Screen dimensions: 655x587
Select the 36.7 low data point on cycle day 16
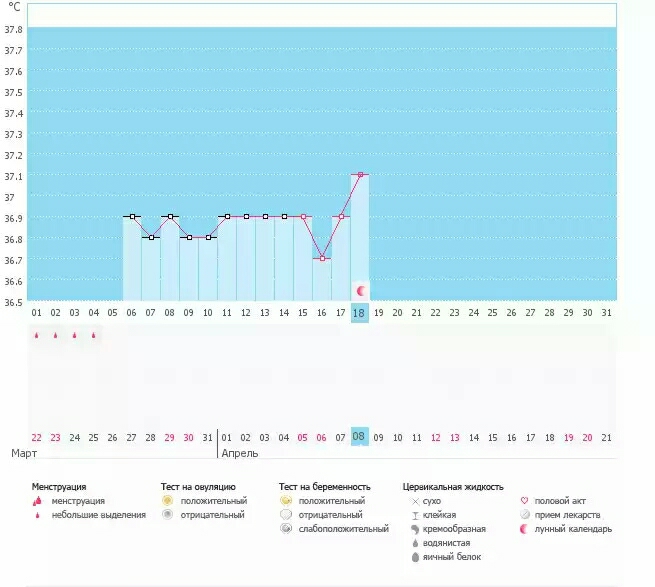[x=322, y=258]
